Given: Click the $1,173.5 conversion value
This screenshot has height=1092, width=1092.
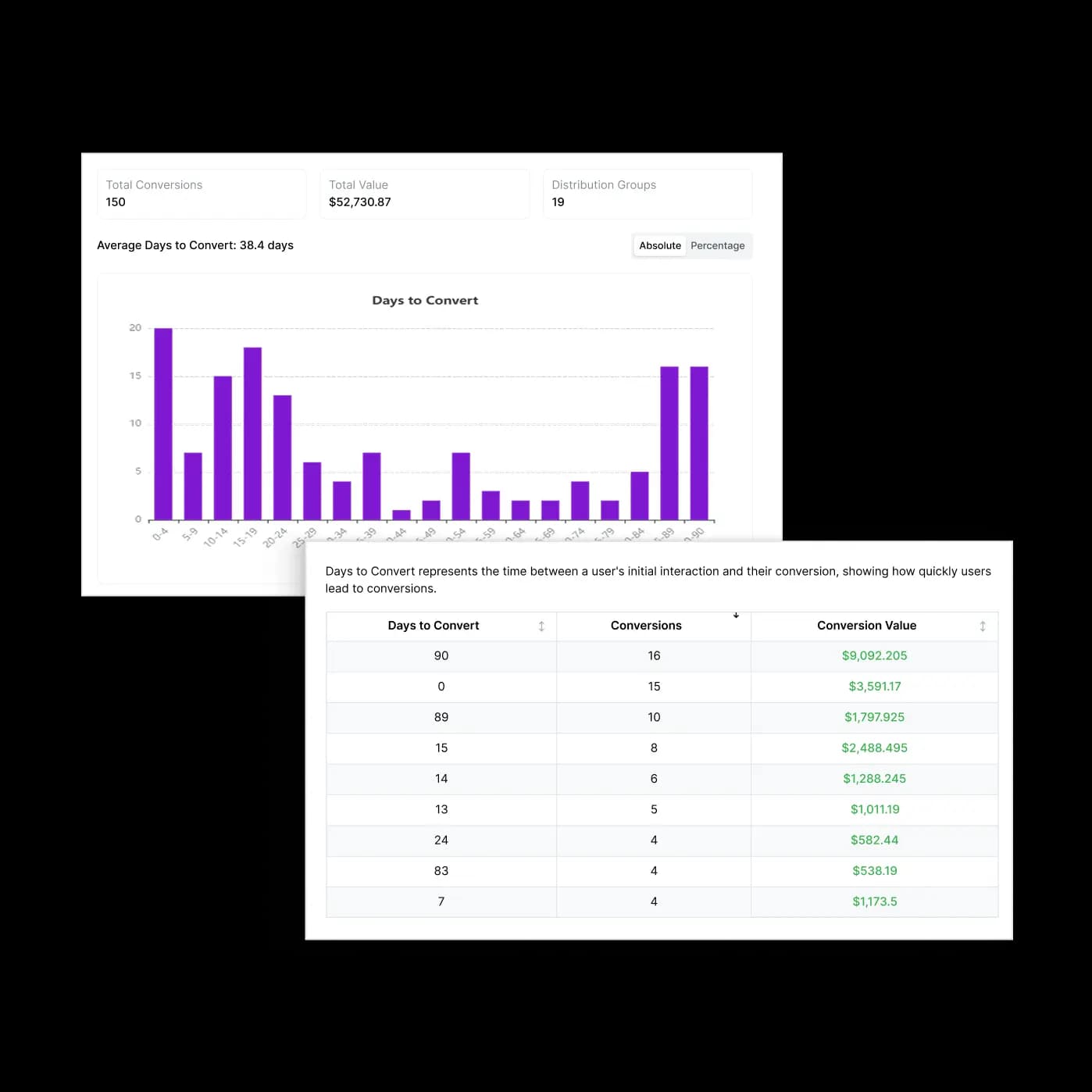Looking at the screenshot, I should pyautogui.click(x=874, y=901).
